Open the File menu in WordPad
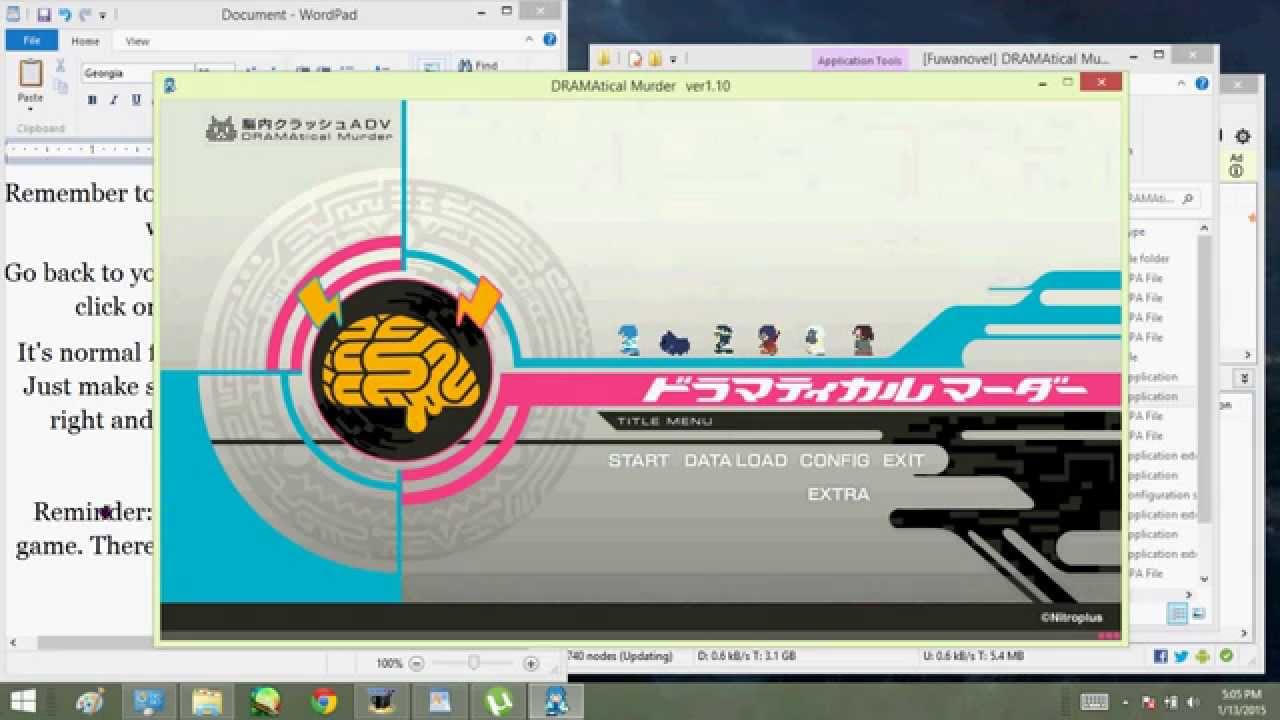Screen dimensions: 1280x720 coord(32,41)
